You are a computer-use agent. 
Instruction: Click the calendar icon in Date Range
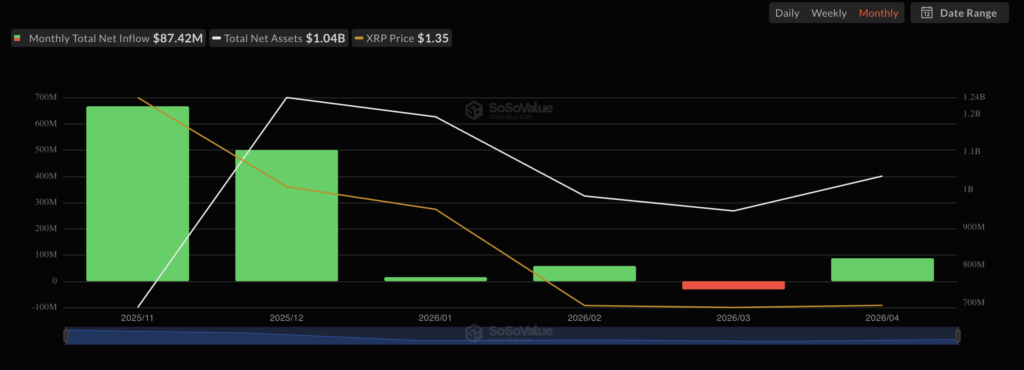pyautogui.click(x=926, y=12)
